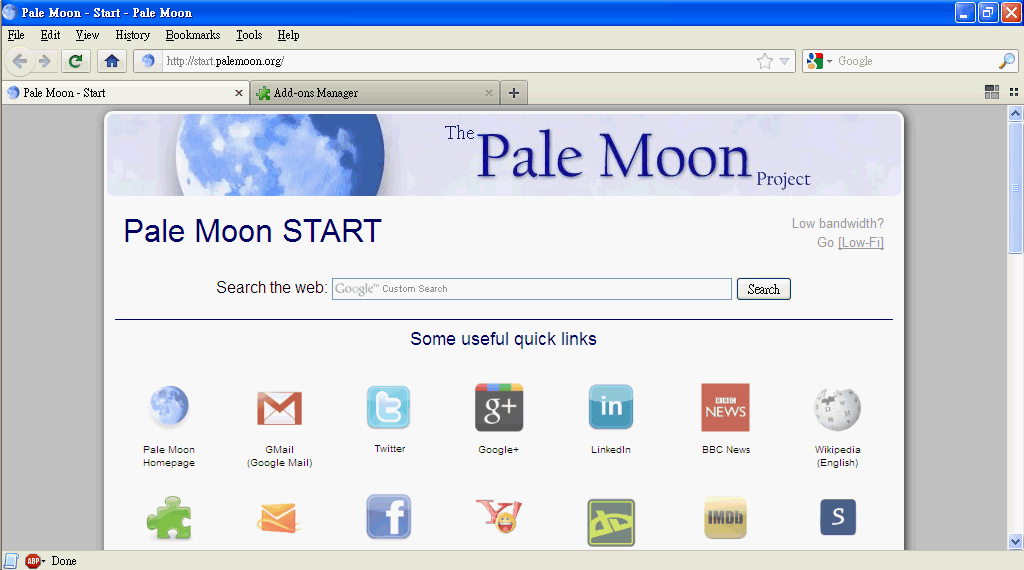Open the Help menu
This screenshot has width=1024, height=570.
(288, 35)
